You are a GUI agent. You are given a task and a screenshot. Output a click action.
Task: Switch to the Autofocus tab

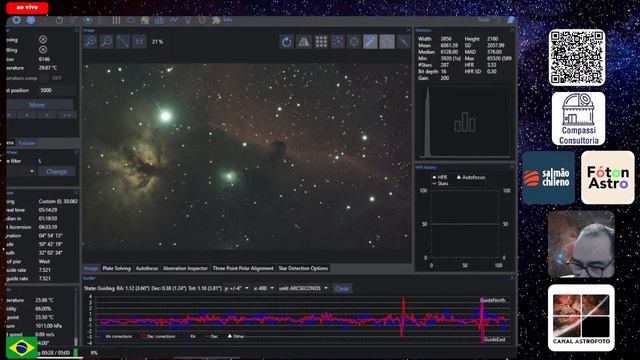(147, 268)
